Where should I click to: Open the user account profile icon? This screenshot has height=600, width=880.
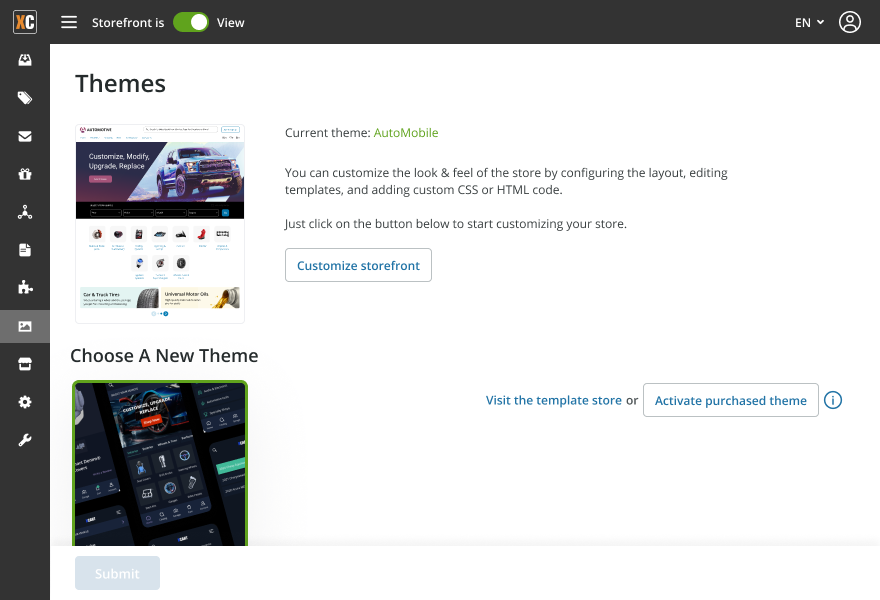point(850,22)
